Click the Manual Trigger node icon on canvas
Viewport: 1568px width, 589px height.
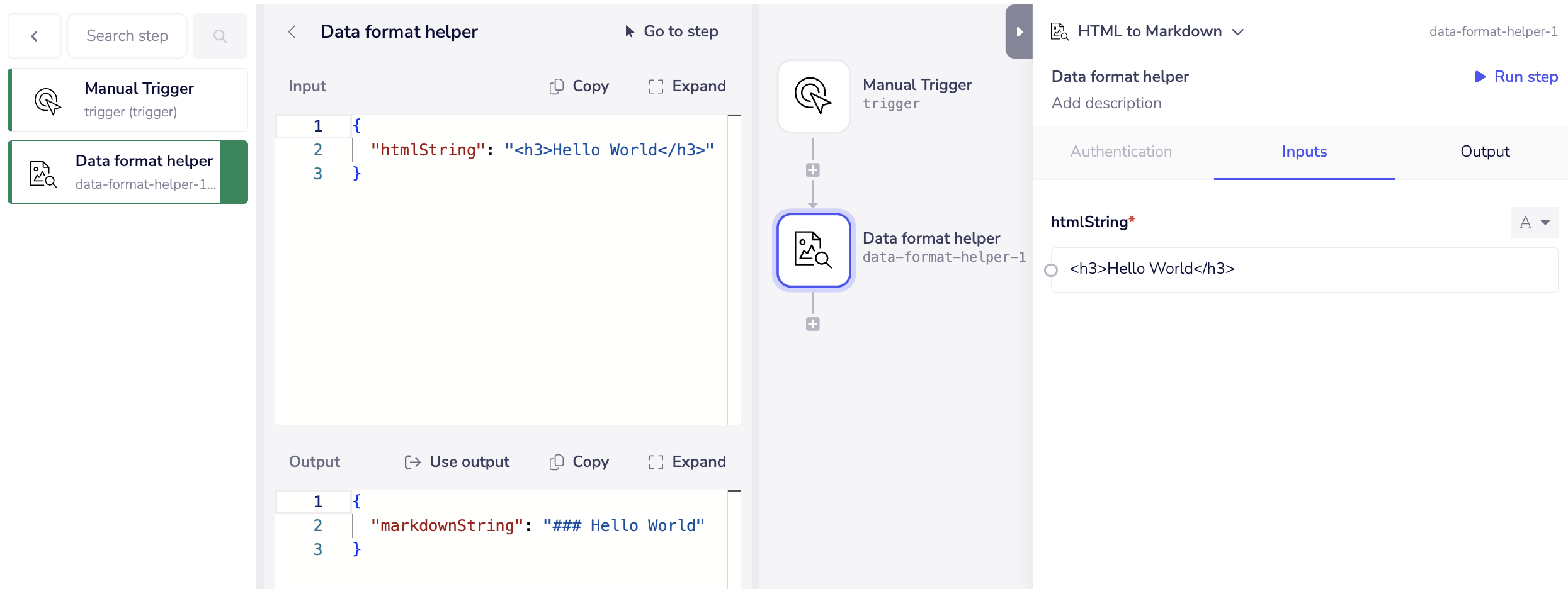click(814, 96)
